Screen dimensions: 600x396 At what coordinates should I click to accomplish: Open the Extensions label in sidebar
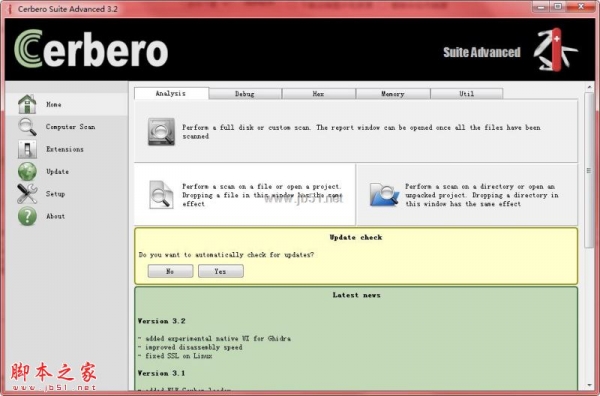click(65, 149)
